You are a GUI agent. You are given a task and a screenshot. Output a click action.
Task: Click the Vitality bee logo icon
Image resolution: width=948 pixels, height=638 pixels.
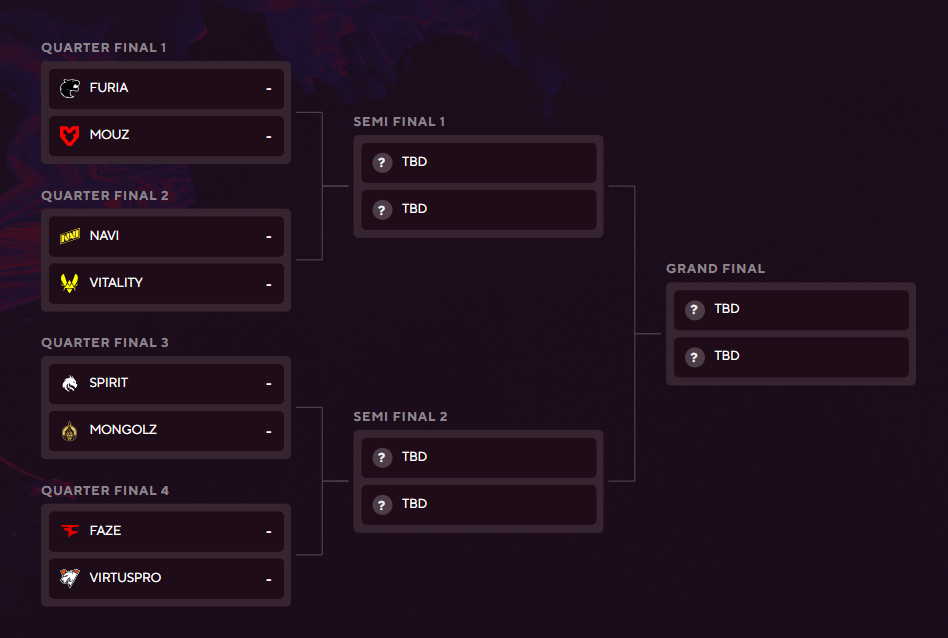point(70,283)
